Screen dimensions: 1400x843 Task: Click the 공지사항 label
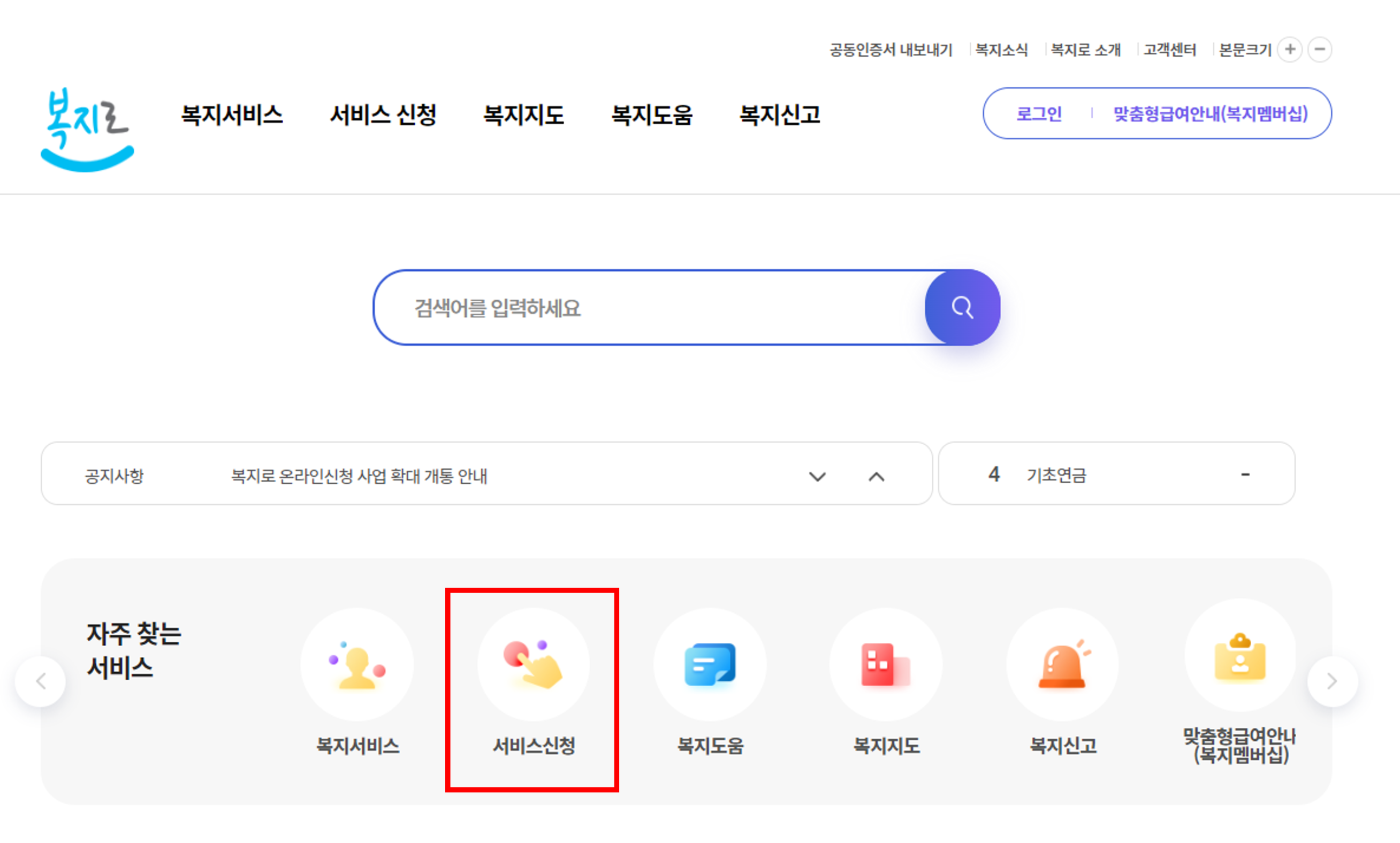click(x=113, y=476)
